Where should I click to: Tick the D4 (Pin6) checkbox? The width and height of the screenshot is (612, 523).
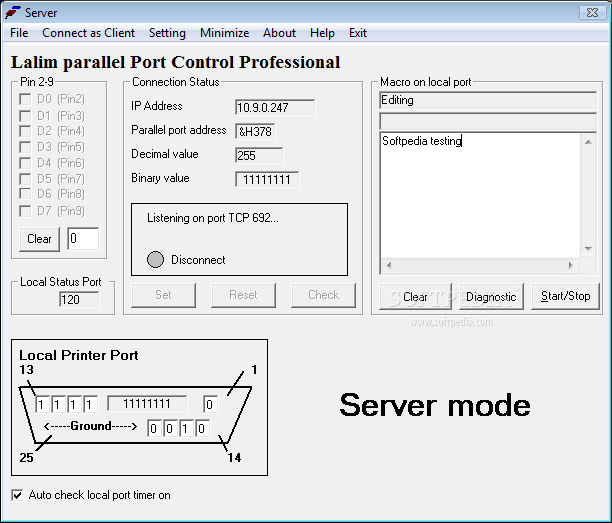pos(25,163)
